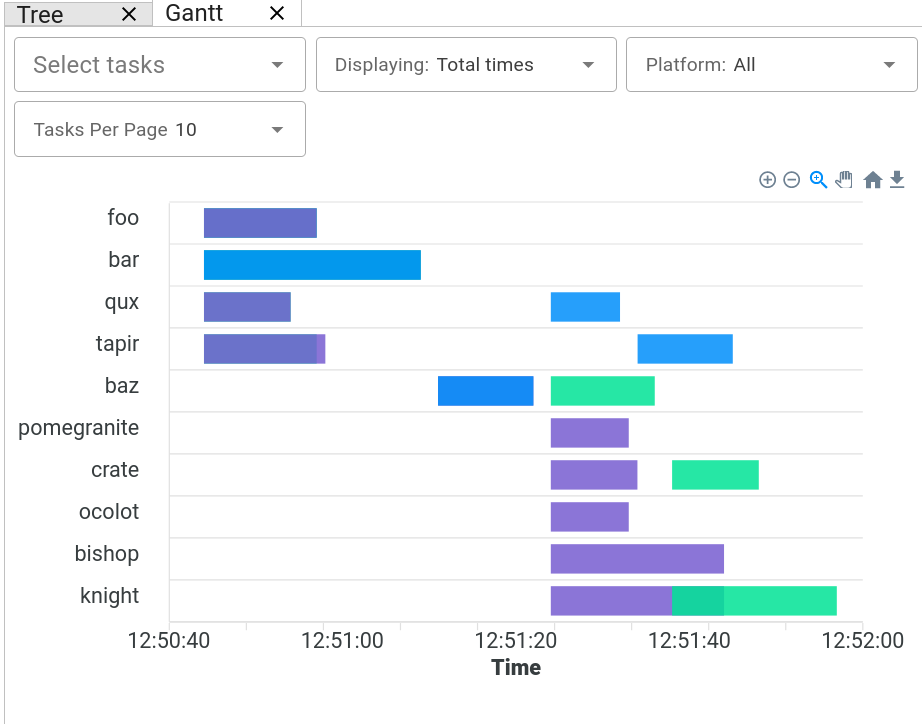Download the chart via download icon
This screenshot has width=922, height=724.
click(897, 180)
